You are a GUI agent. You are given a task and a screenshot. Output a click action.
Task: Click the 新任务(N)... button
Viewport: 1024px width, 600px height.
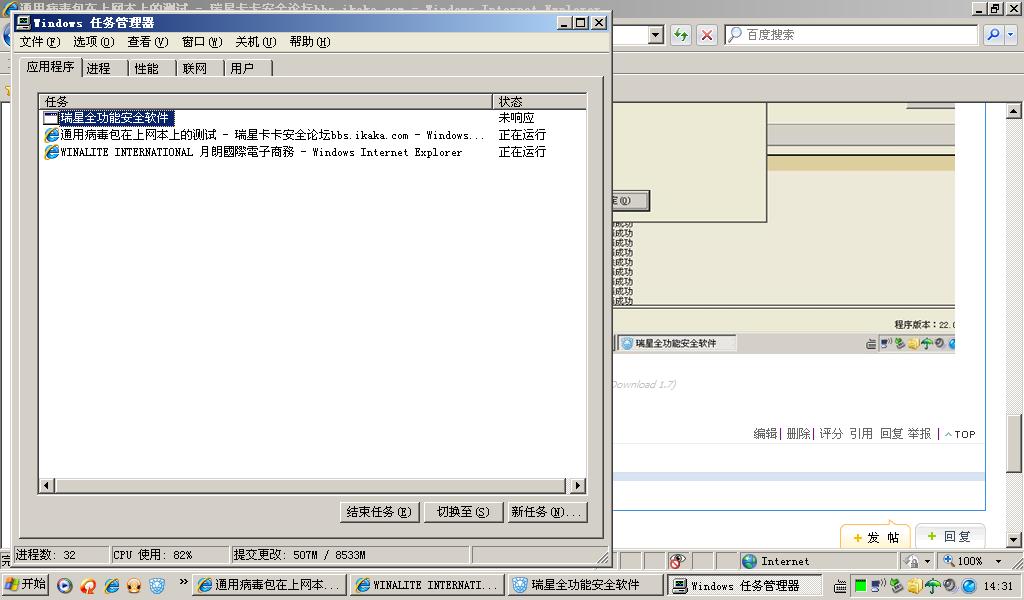[x=547, y=512]
